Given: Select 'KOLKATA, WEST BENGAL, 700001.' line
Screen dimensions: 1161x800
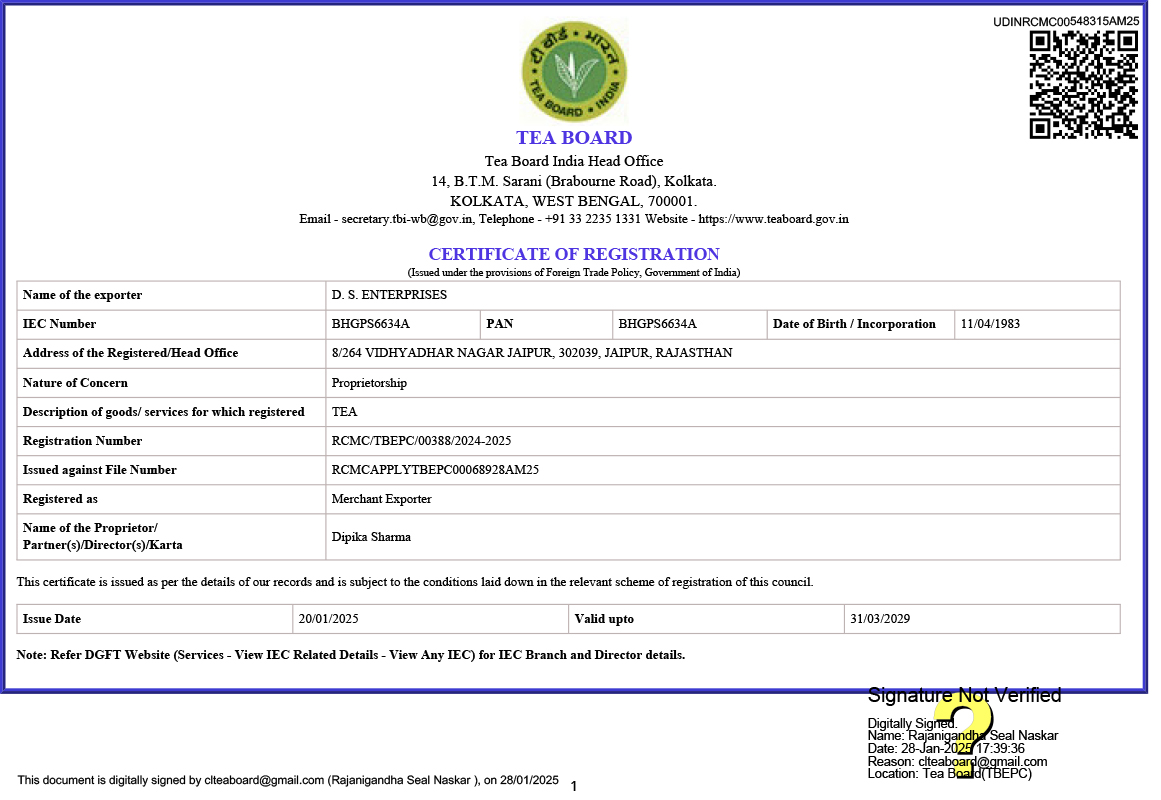Looking at the screenshot, I should point(574,201).
